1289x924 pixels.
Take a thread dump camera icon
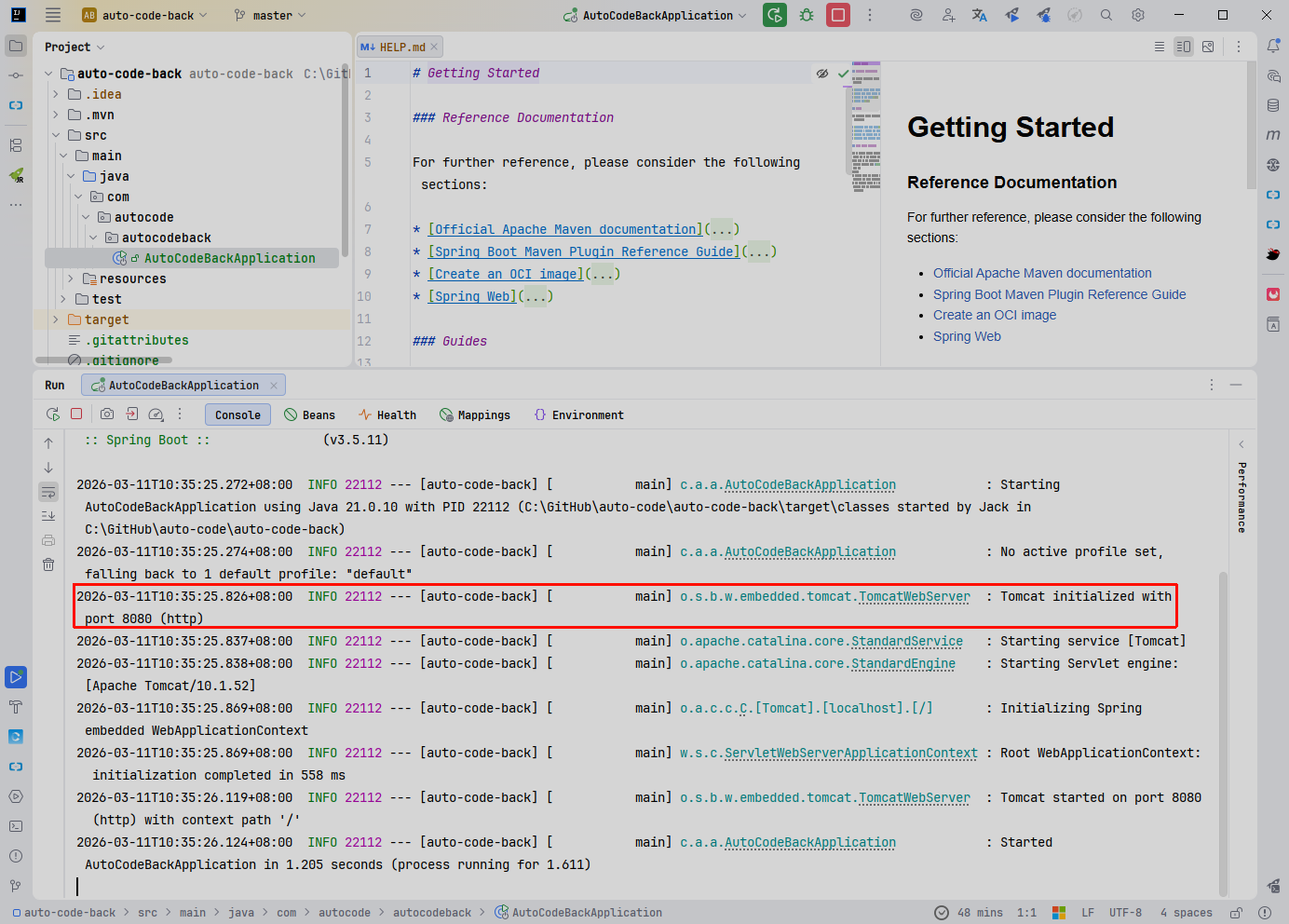coord(107,414)
